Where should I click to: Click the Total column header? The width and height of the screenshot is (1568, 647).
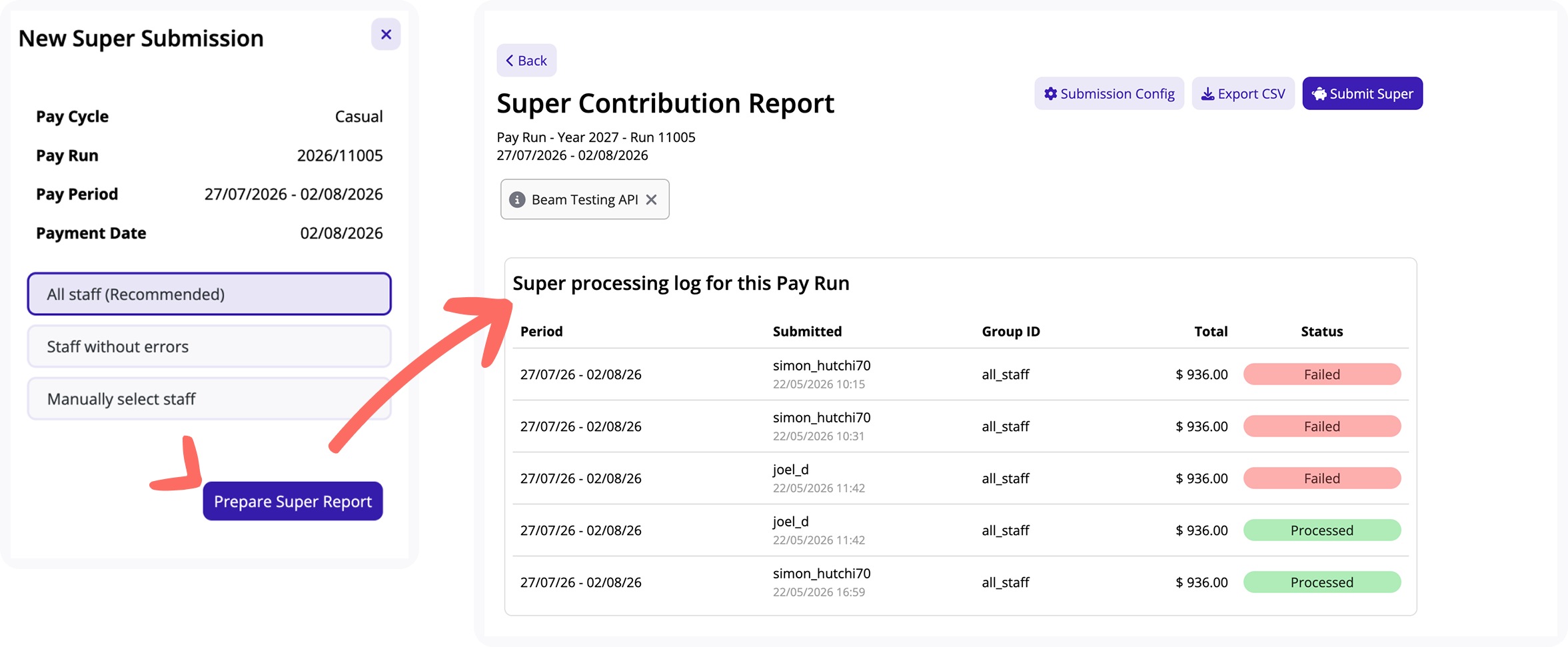[x=1210, y=331]
